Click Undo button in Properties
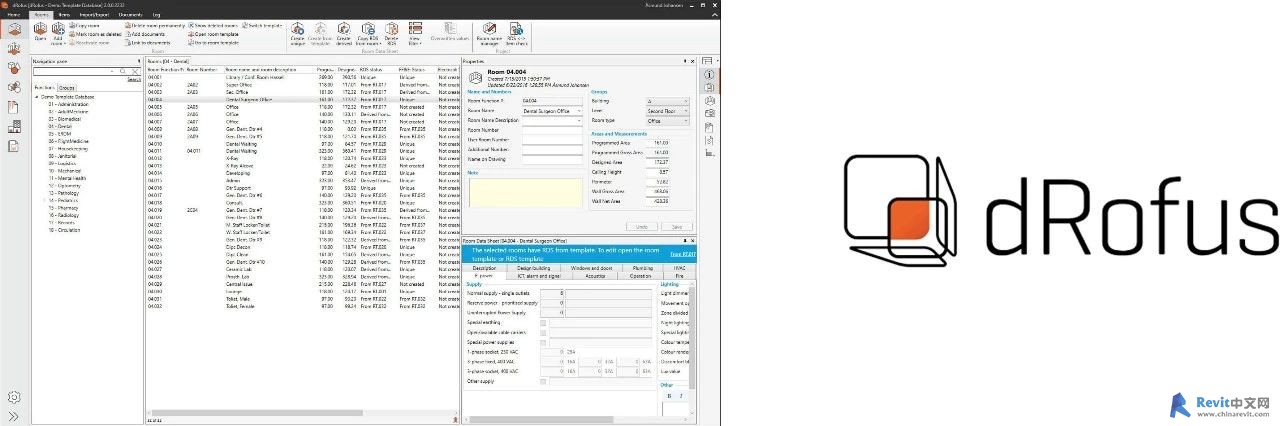This screenshot has width=1280, height=426. 642,227
